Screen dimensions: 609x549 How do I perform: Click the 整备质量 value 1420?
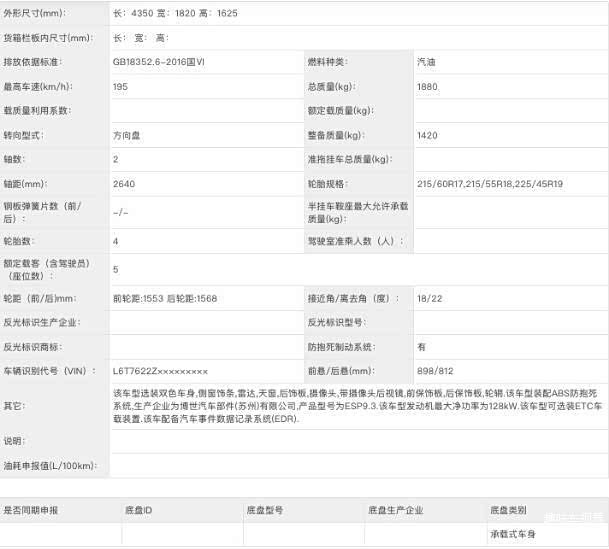click(427, 135)
